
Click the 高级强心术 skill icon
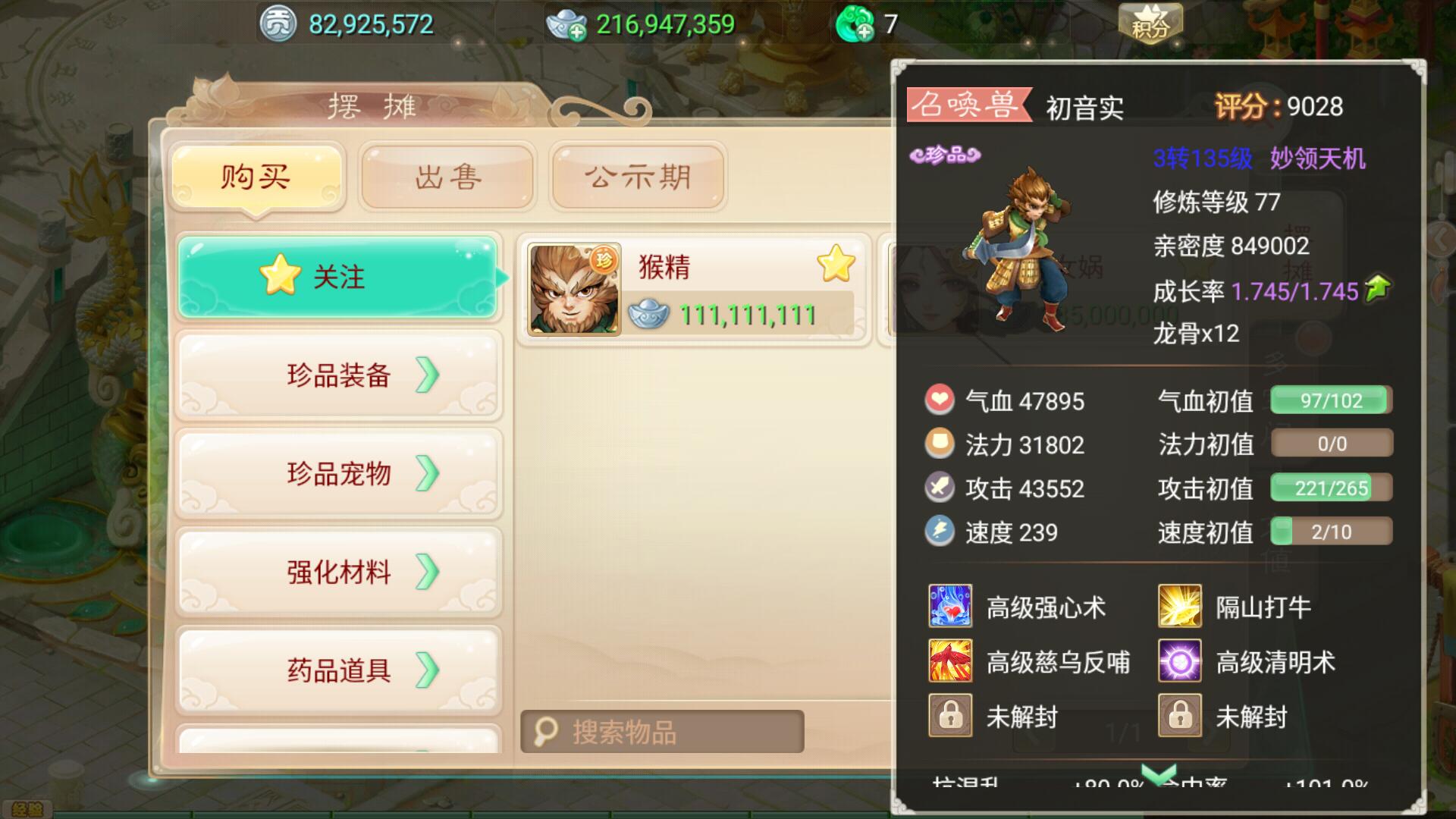coord(950,606)
